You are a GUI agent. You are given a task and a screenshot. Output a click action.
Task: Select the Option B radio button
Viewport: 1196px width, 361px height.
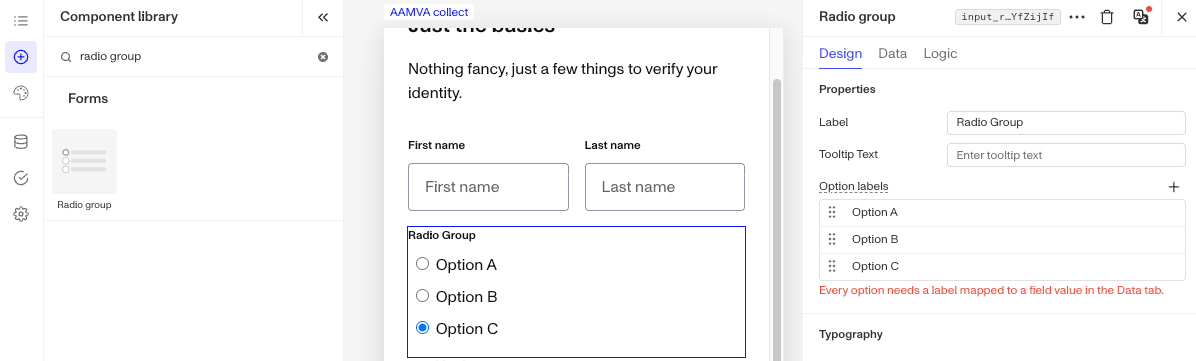(422, 296)
